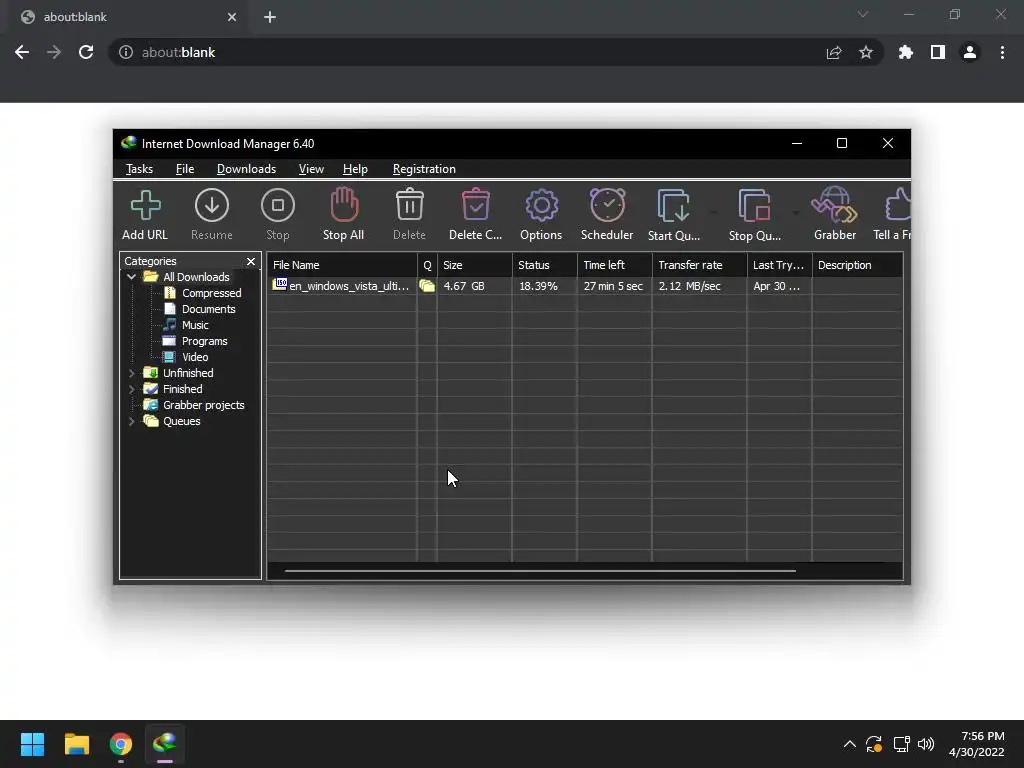Image resolution: width=1024 pixels, height=768 pixels.
Task: Sort by Time left column header
Action: click(615, 265)
